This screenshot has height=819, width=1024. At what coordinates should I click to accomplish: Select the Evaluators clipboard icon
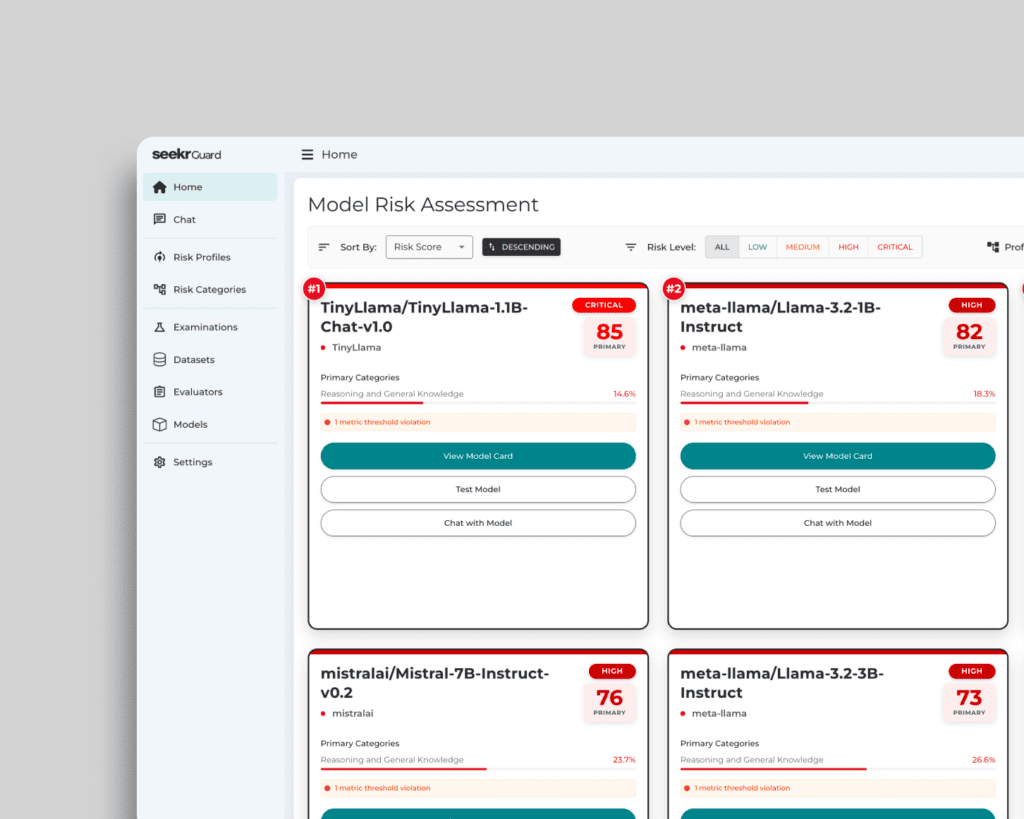(160, 391)
